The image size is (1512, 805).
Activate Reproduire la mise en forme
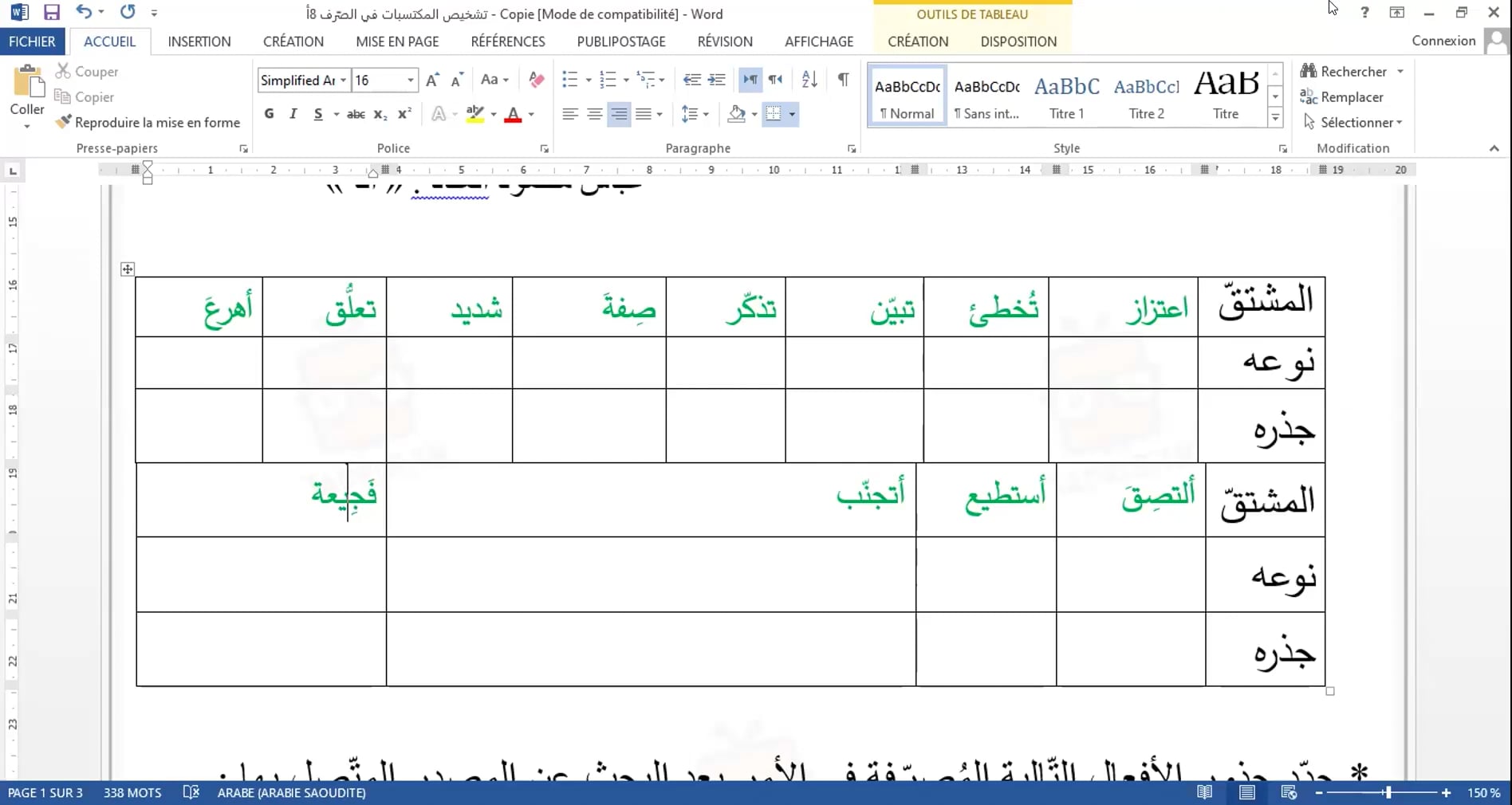coord(148,123)
